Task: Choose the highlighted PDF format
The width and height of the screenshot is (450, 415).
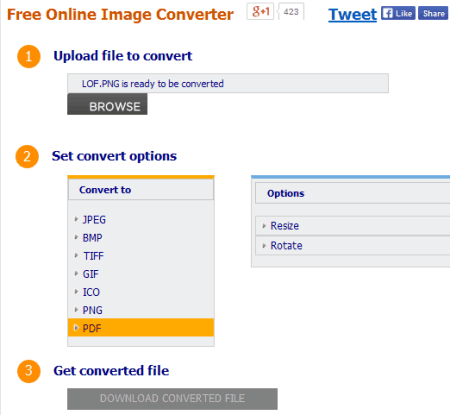Action: tap(141, 328)
